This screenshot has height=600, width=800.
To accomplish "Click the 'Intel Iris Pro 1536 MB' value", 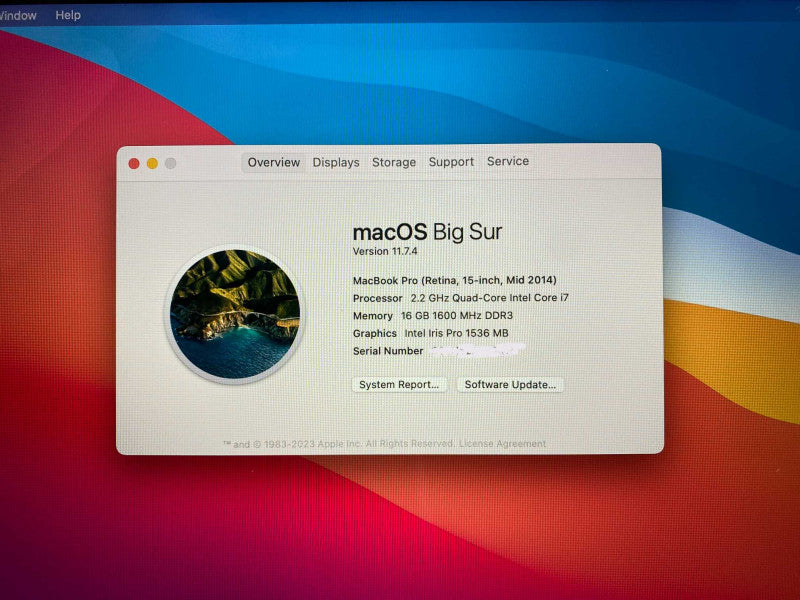I will point(456,333).
